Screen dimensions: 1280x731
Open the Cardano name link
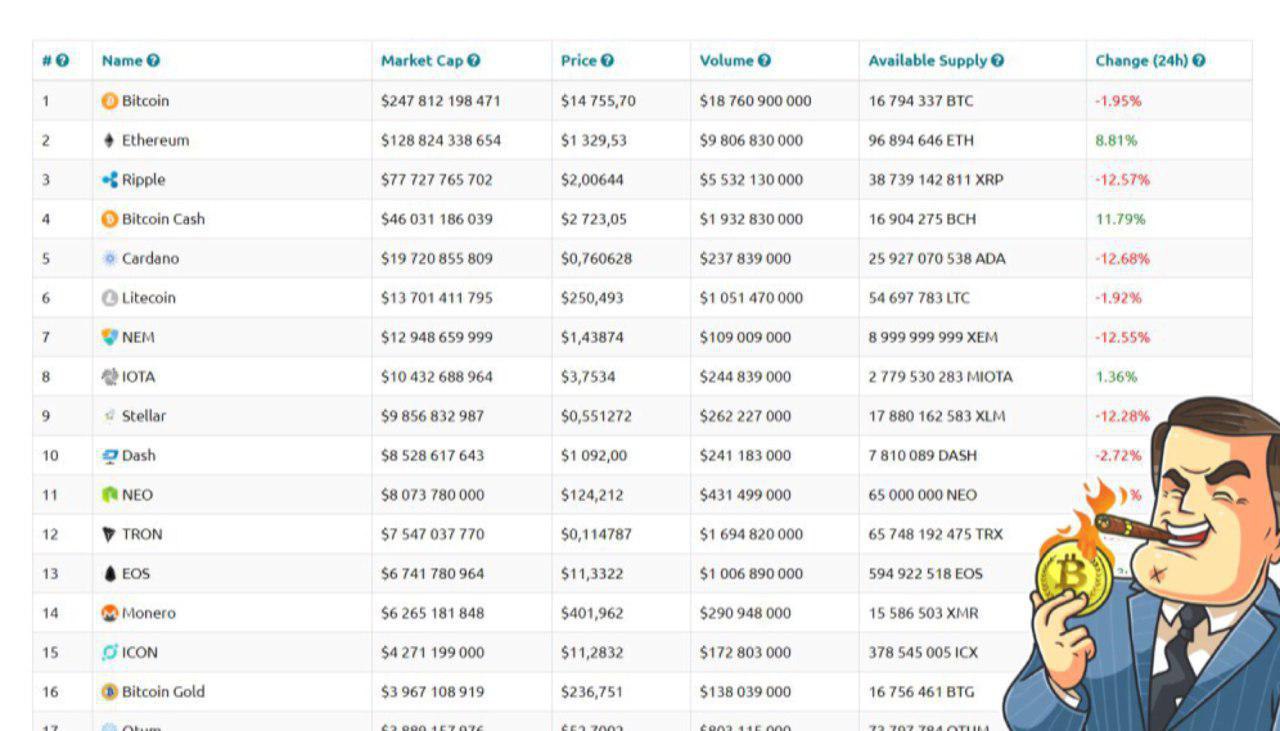[151, 258]
